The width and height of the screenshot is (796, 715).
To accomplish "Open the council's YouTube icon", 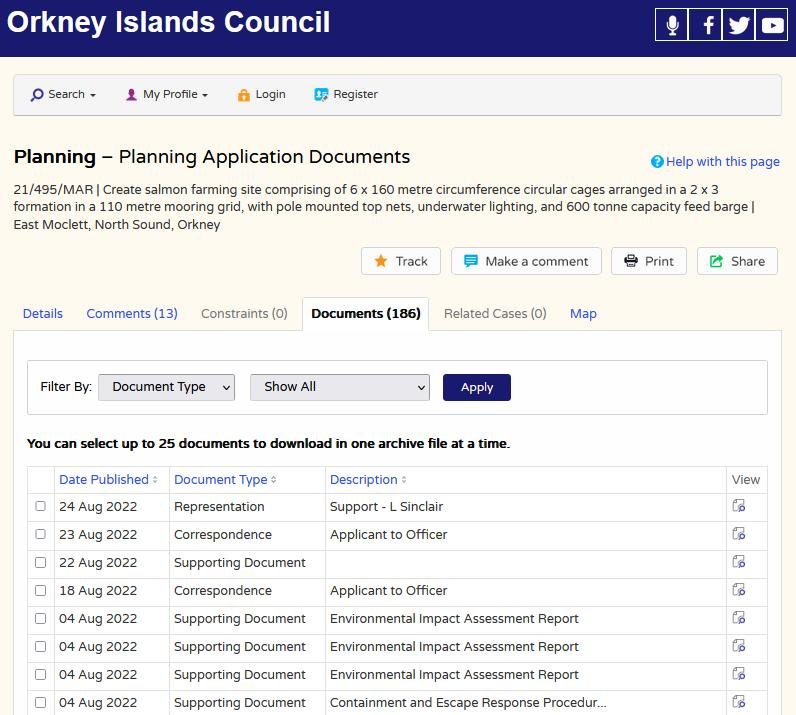I will pyautogui.click(x=772, y=25).
